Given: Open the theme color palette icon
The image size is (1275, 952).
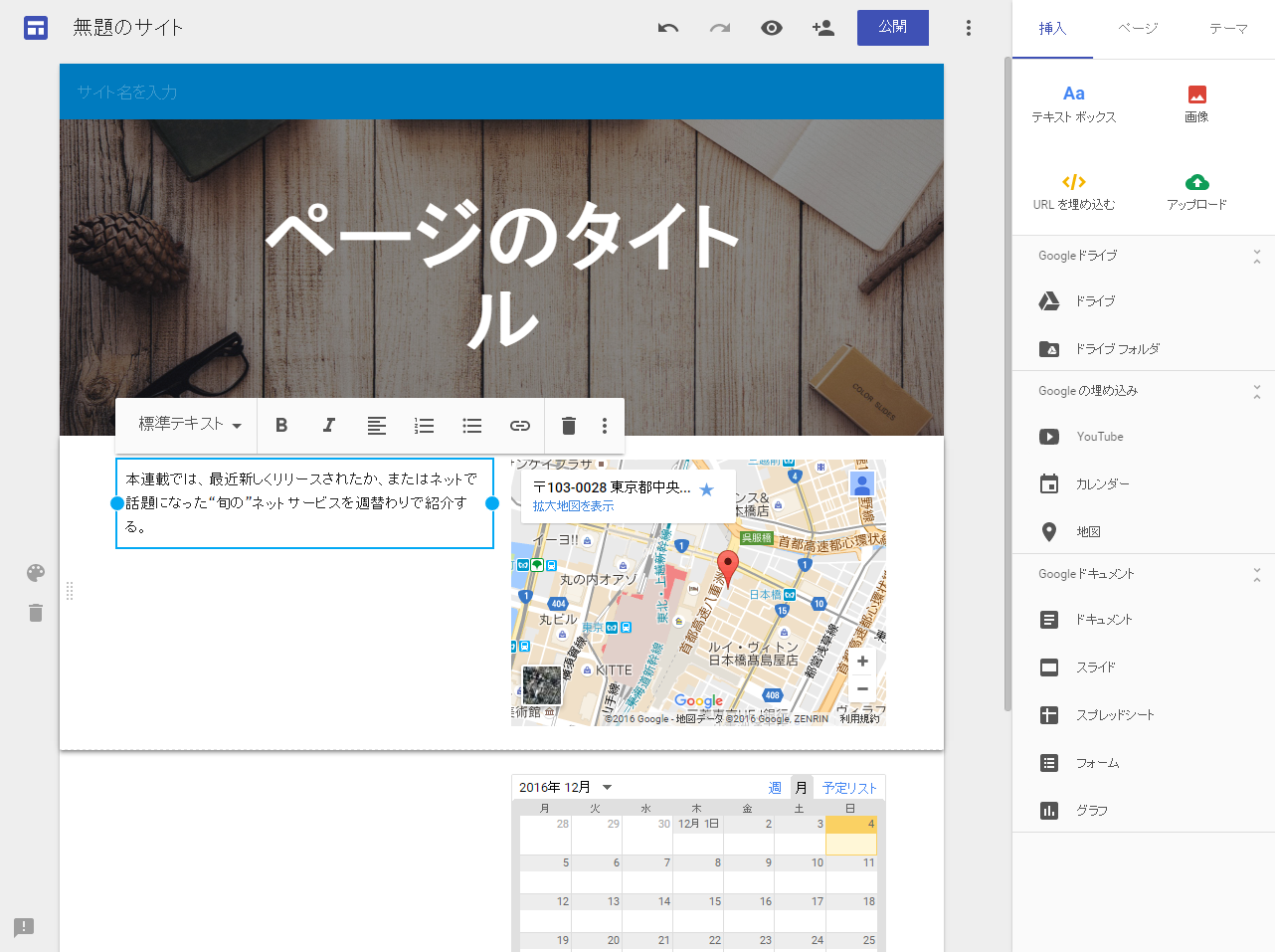Looking at the screenshot, I should 35,573.
